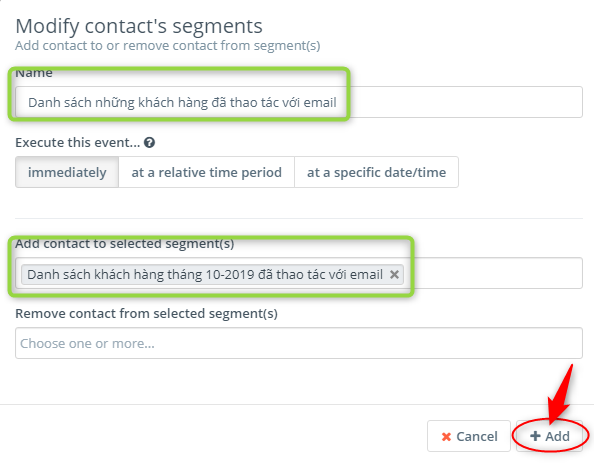This screenshot has height=463, width=594.
Task: Click the plus icon on Add button
Action: click(535, 436)
